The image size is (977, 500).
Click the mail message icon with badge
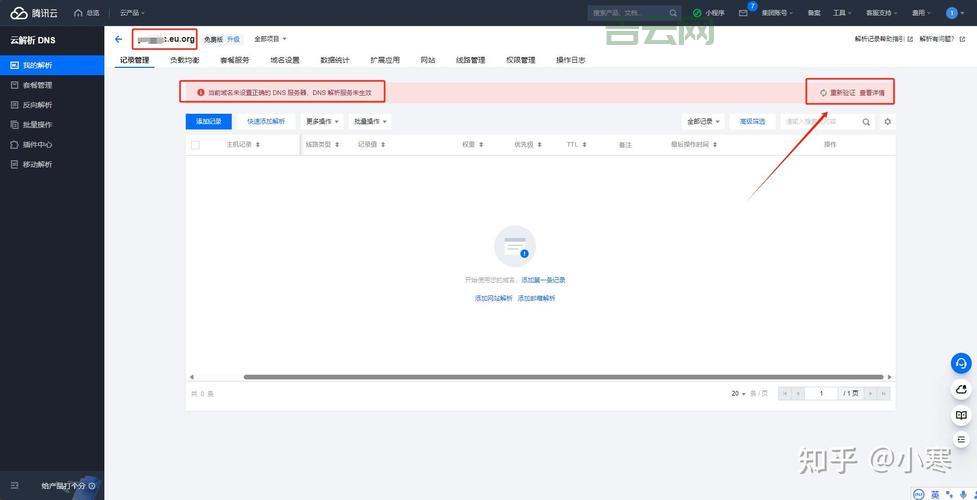[743, 13]
